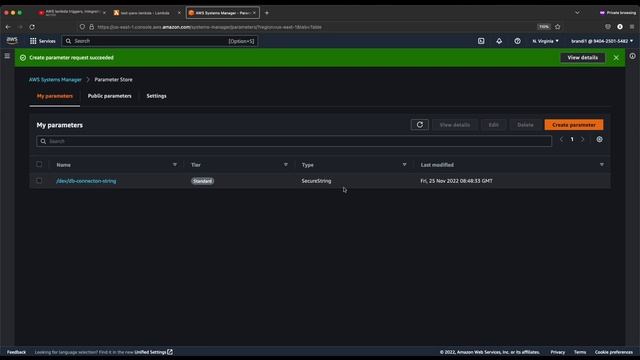Switch to the Public parameters tab
640x360 pixels.
[x=109, y=96]
